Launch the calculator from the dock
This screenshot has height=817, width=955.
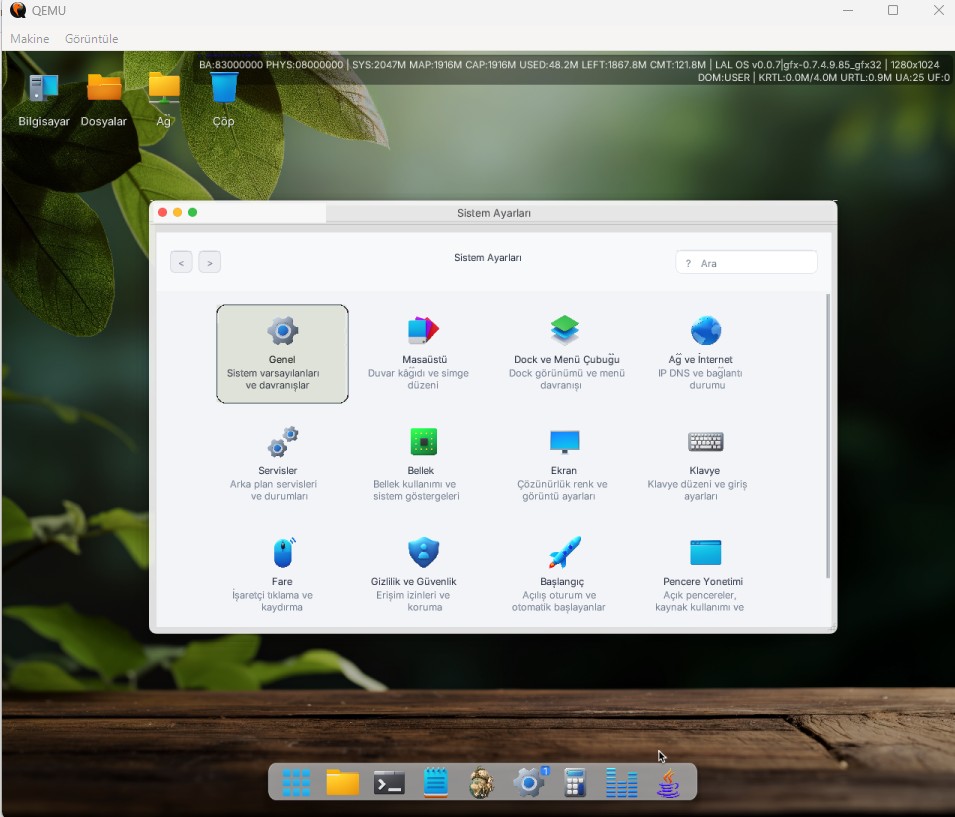[575, 782]
